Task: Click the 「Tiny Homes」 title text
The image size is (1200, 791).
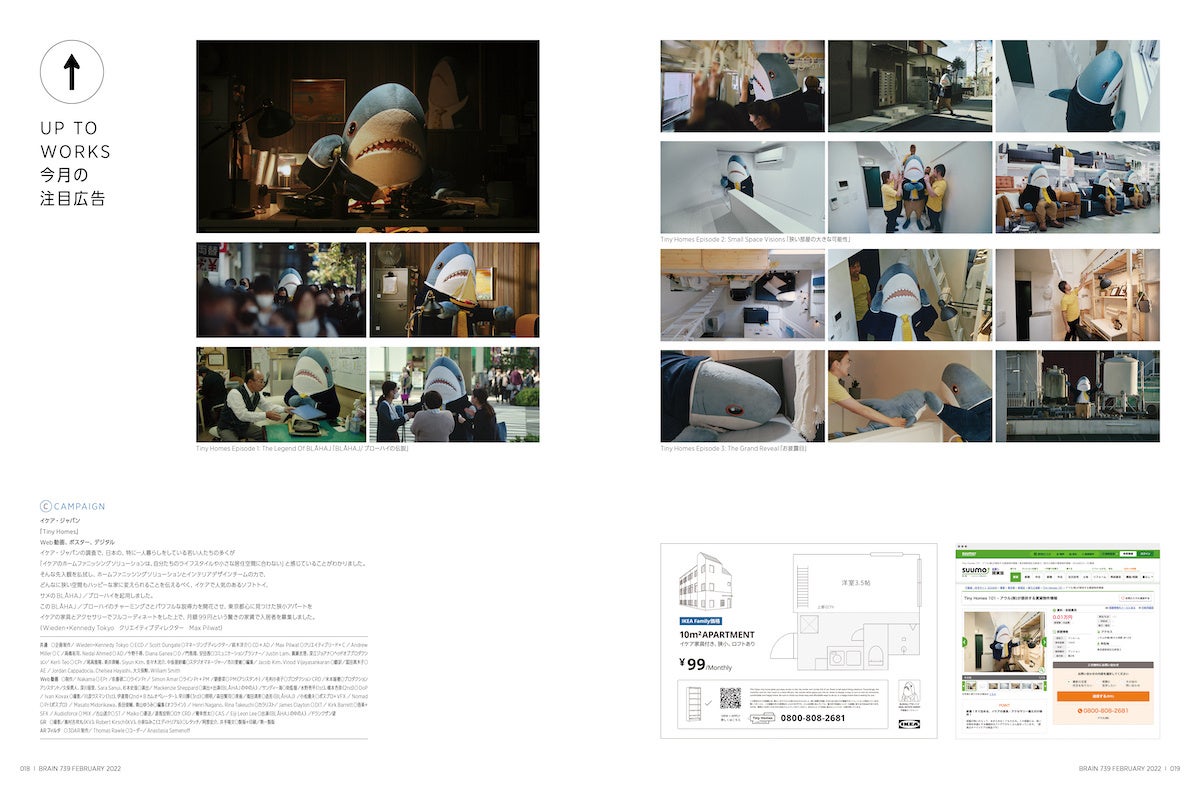Action: coord(59,531)
